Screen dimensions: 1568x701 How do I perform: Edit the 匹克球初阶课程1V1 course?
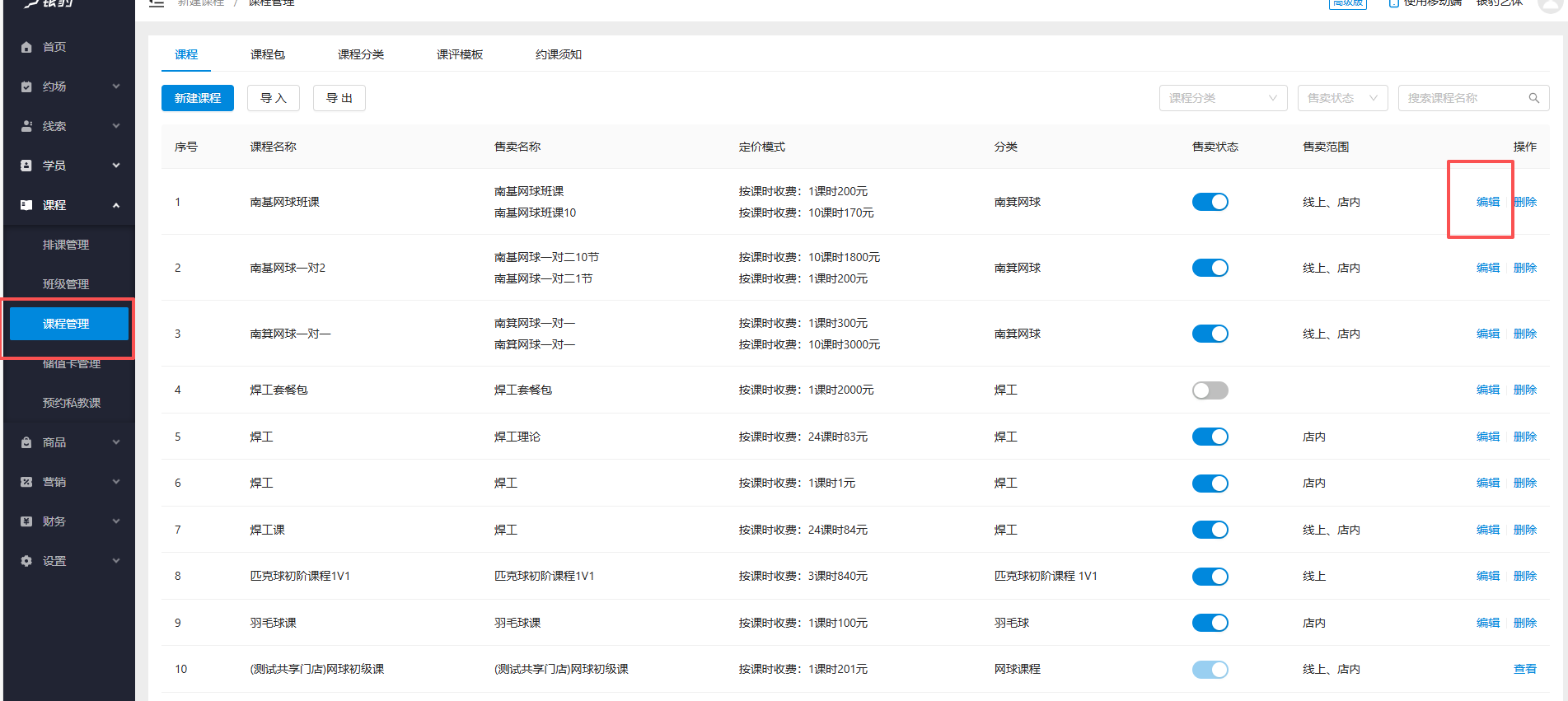pyautogui.click(x=1488, y=576)
